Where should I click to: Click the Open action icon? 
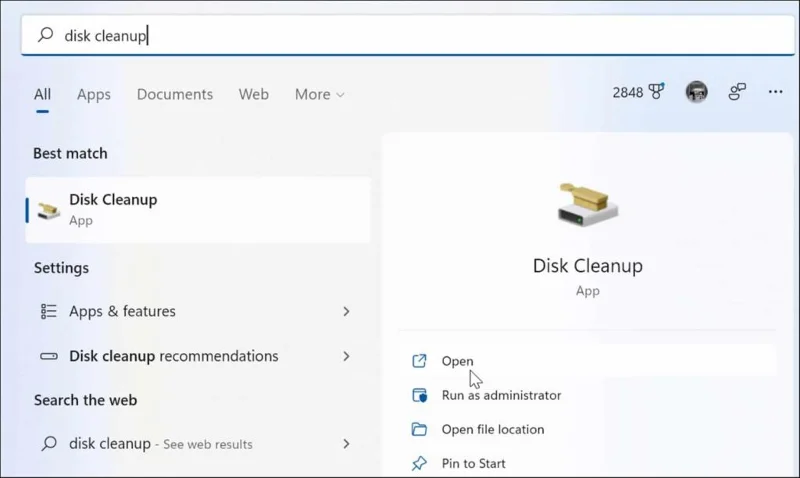[x=419, y=361]
